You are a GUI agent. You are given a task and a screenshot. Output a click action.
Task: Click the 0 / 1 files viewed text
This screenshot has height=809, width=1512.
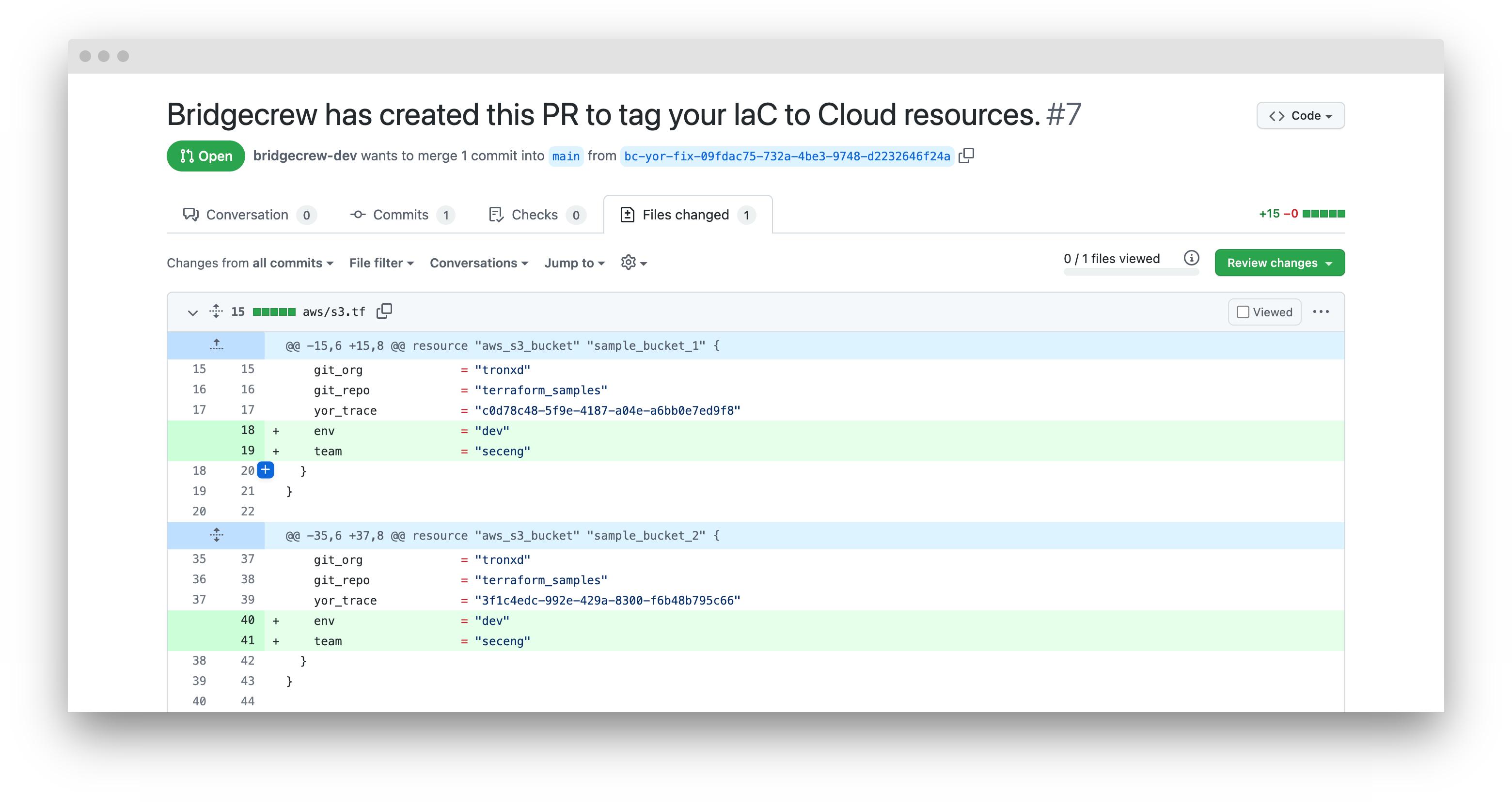pyautogui.click(x=1112, y=259)
